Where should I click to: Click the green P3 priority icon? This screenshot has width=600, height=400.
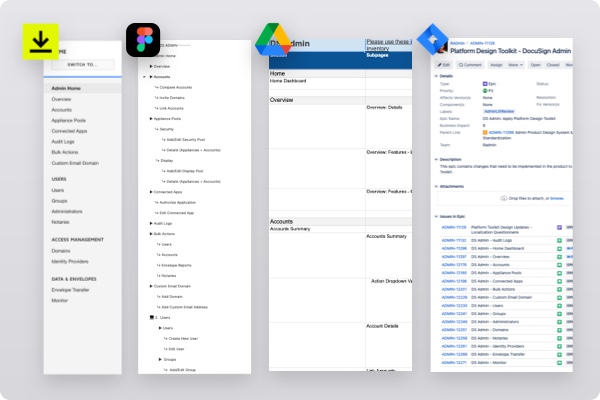tap(484, 92)
